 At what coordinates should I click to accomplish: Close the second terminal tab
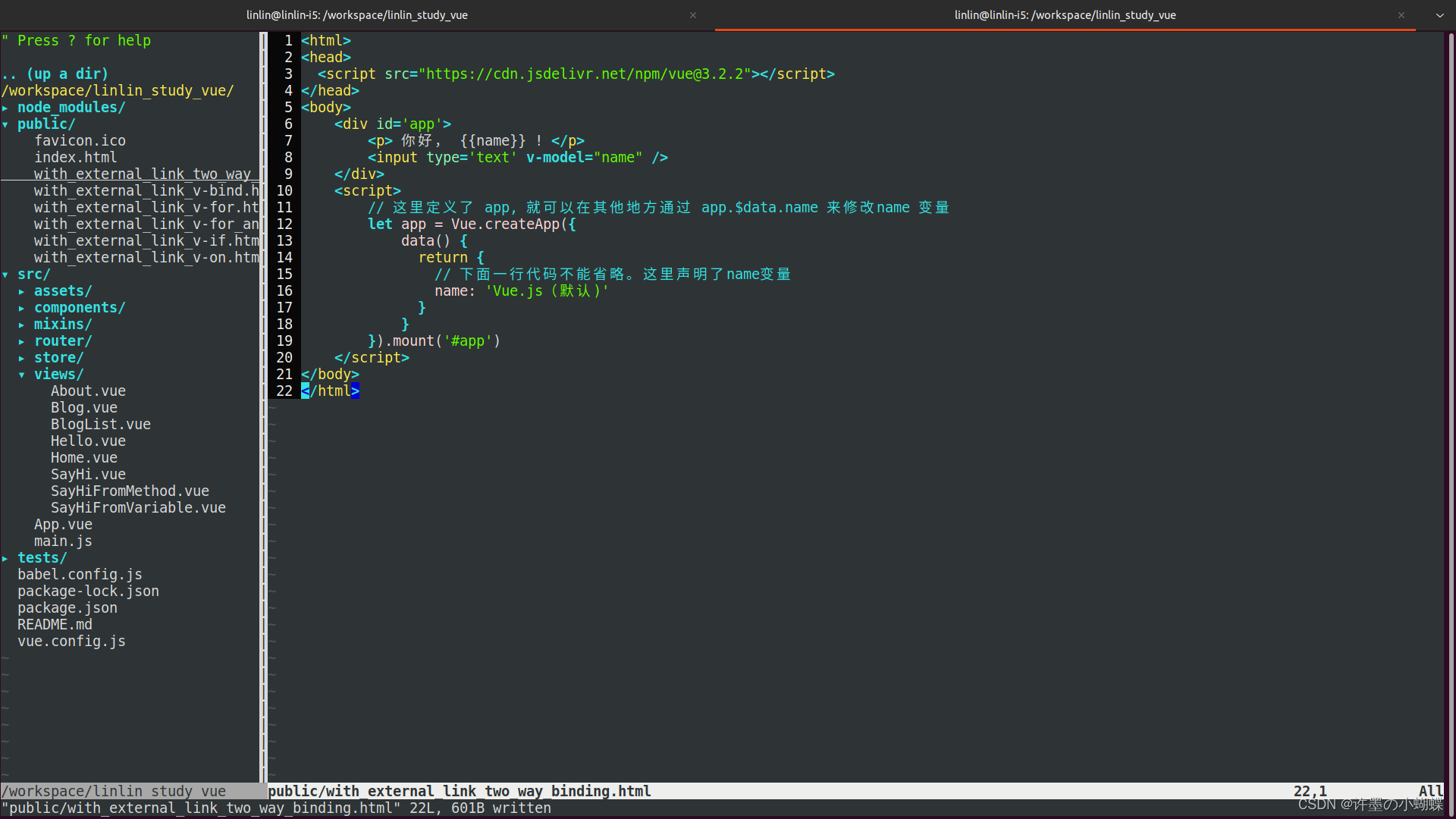pyautogui.click(x=1401, y=15)
